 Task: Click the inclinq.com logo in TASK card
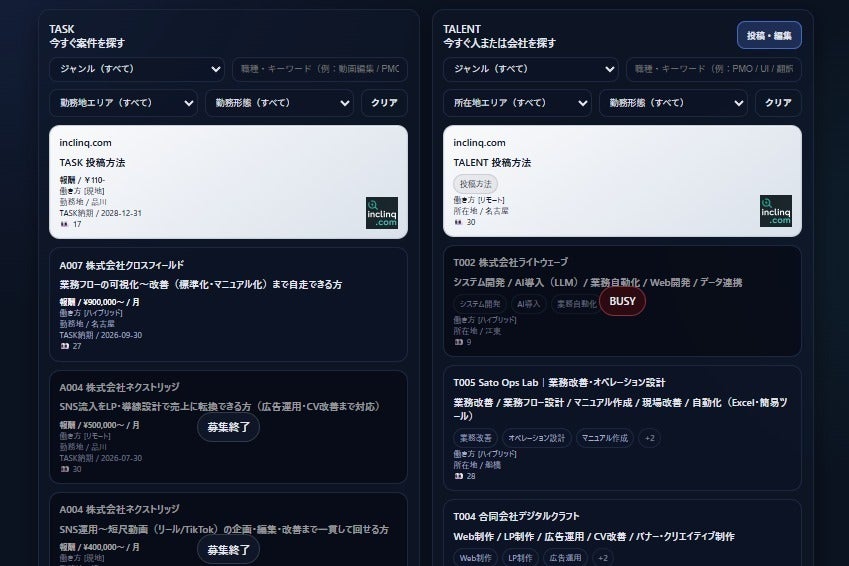382,213
